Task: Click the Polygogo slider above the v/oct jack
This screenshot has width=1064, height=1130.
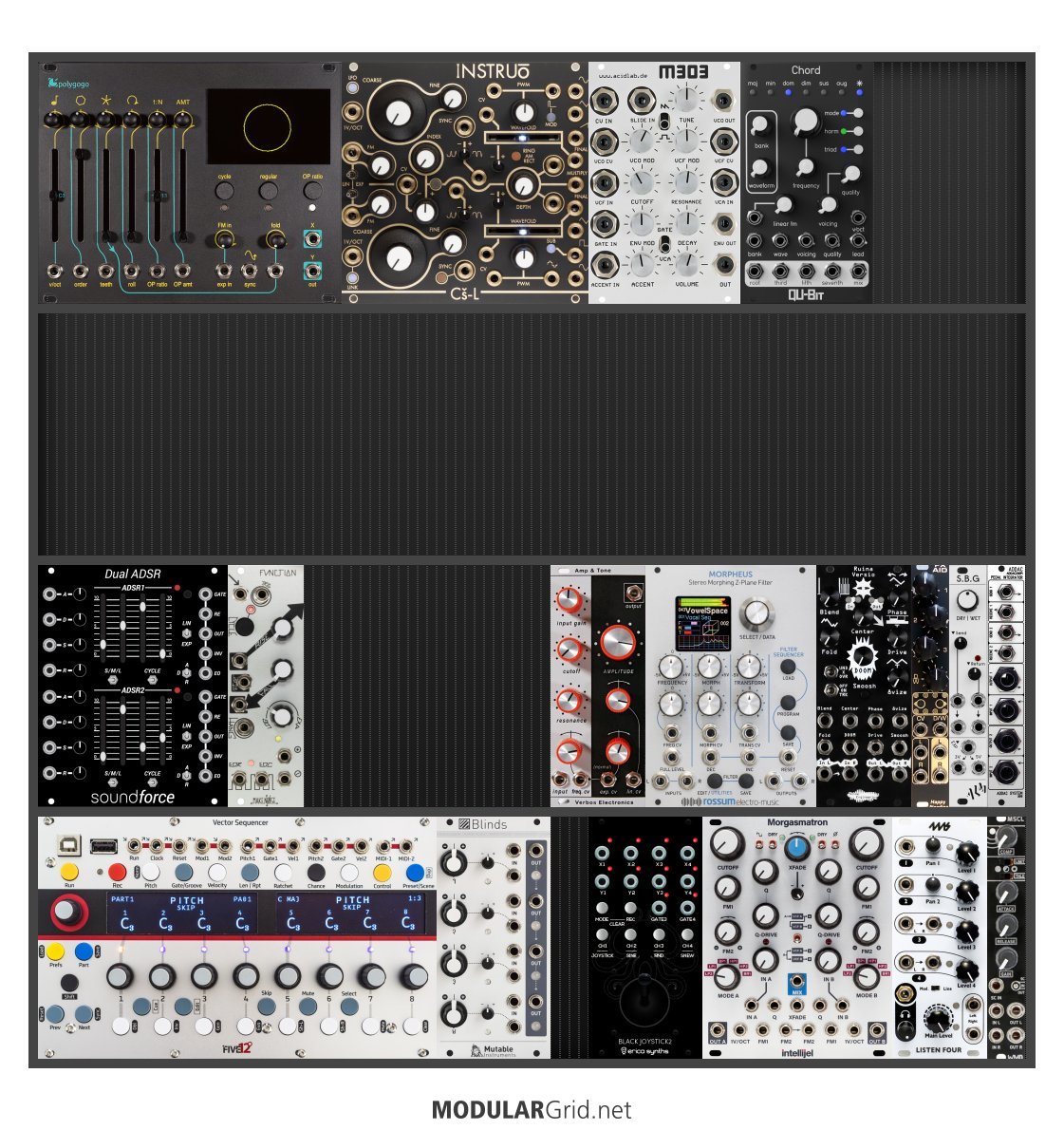Action: pos(55,195)
